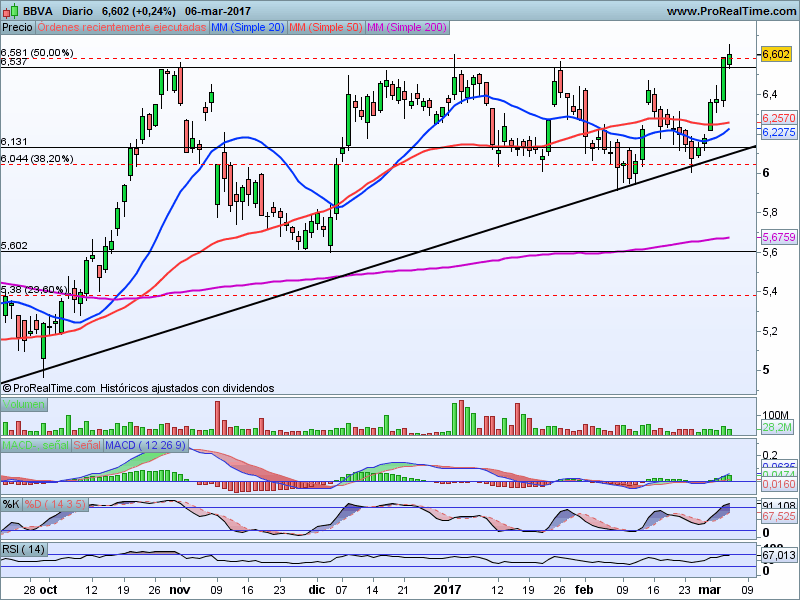This screenshot has width=800, height=600.
Task: Click the 6,044 (38,20%) Fibonacci level label
Action: tap(37, 159)
